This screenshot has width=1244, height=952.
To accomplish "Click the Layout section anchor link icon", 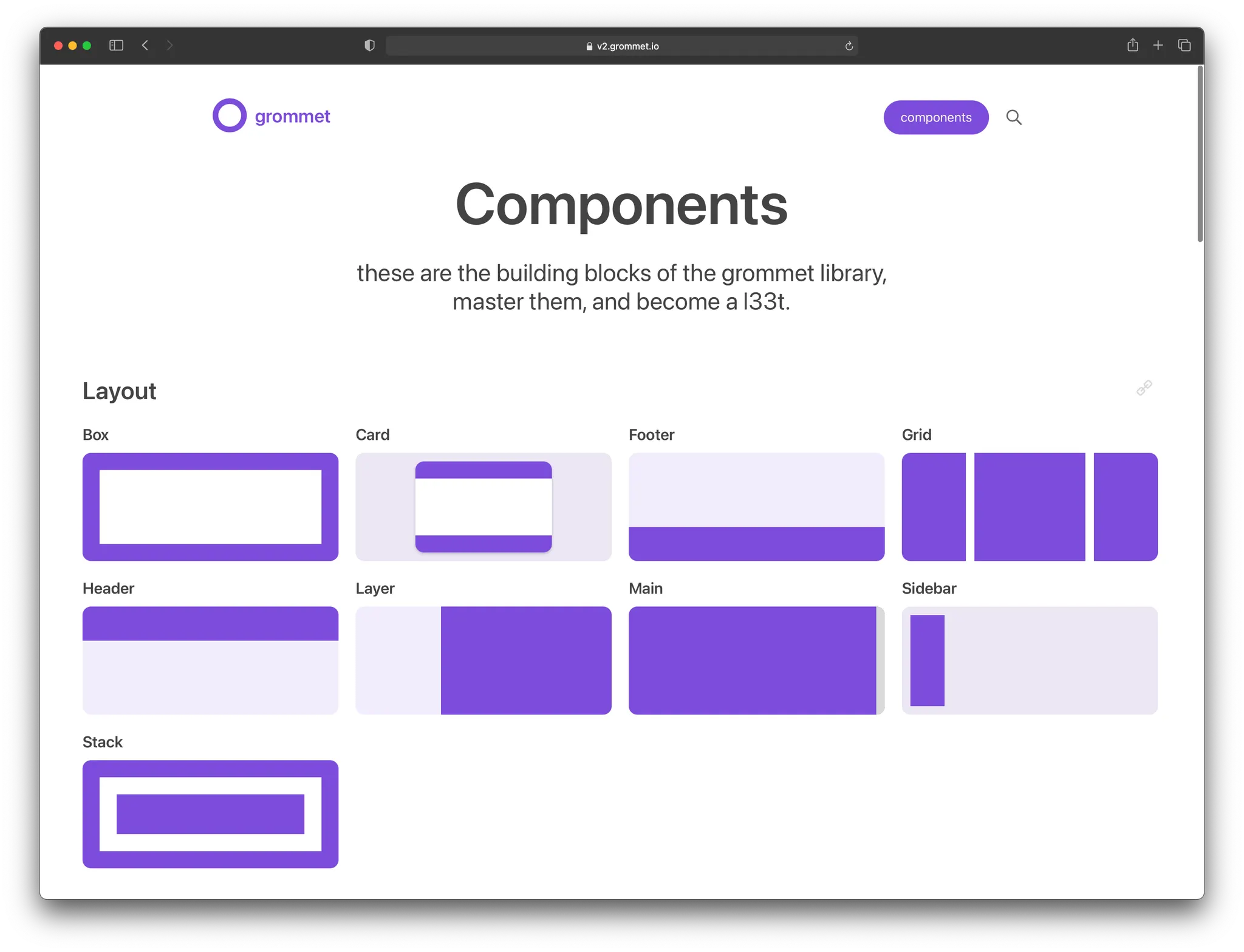I will pyautogui.click(x=1144, y=388).
